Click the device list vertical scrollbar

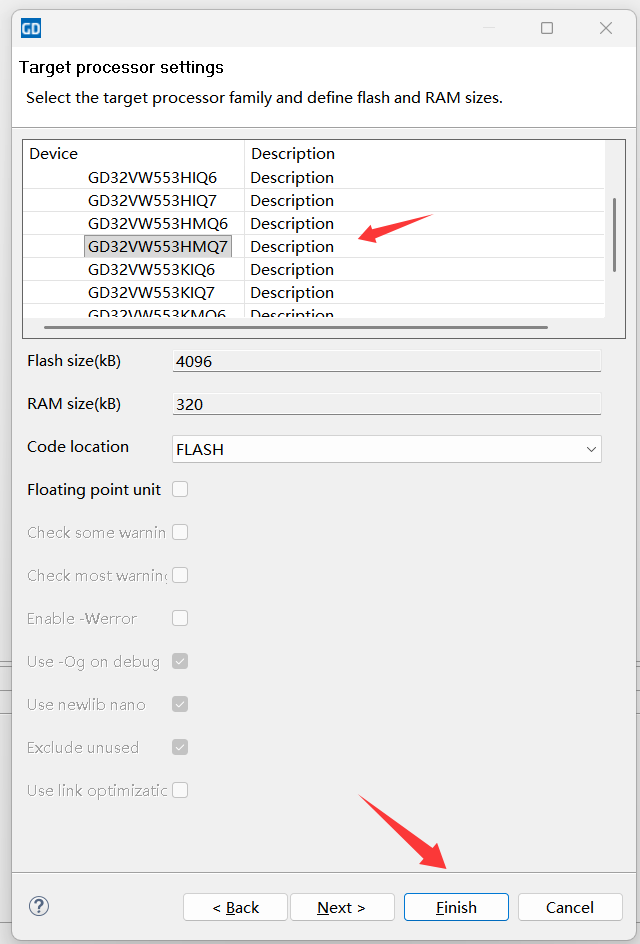[614, 234]
